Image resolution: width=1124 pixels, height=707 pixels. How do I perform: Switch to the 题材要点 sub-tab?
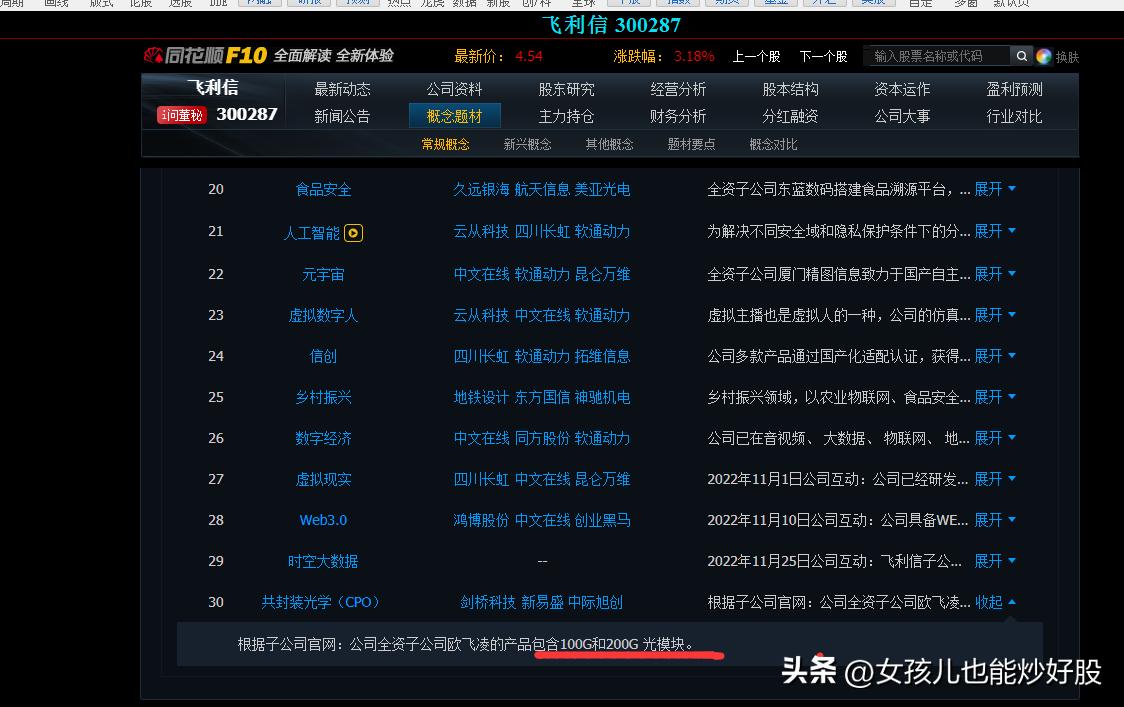click(x=691, y=144)
